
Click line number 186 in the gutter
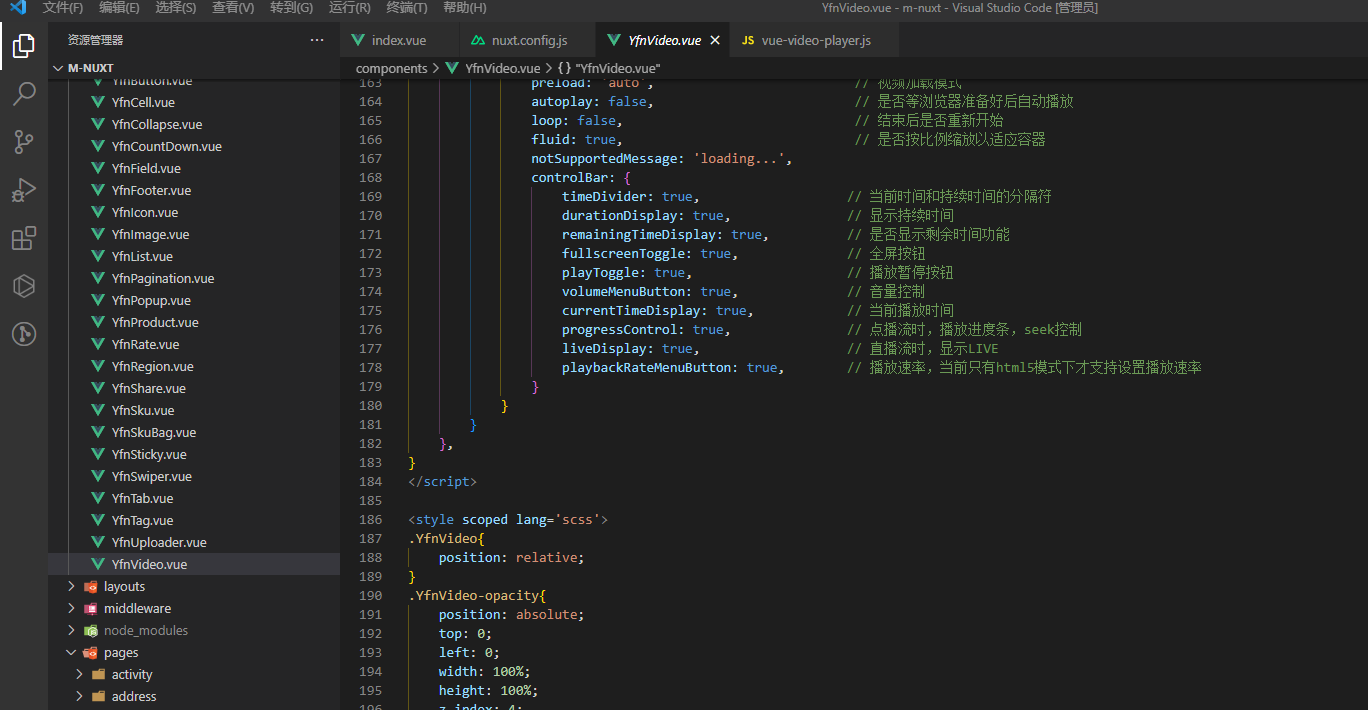(370, 520)
